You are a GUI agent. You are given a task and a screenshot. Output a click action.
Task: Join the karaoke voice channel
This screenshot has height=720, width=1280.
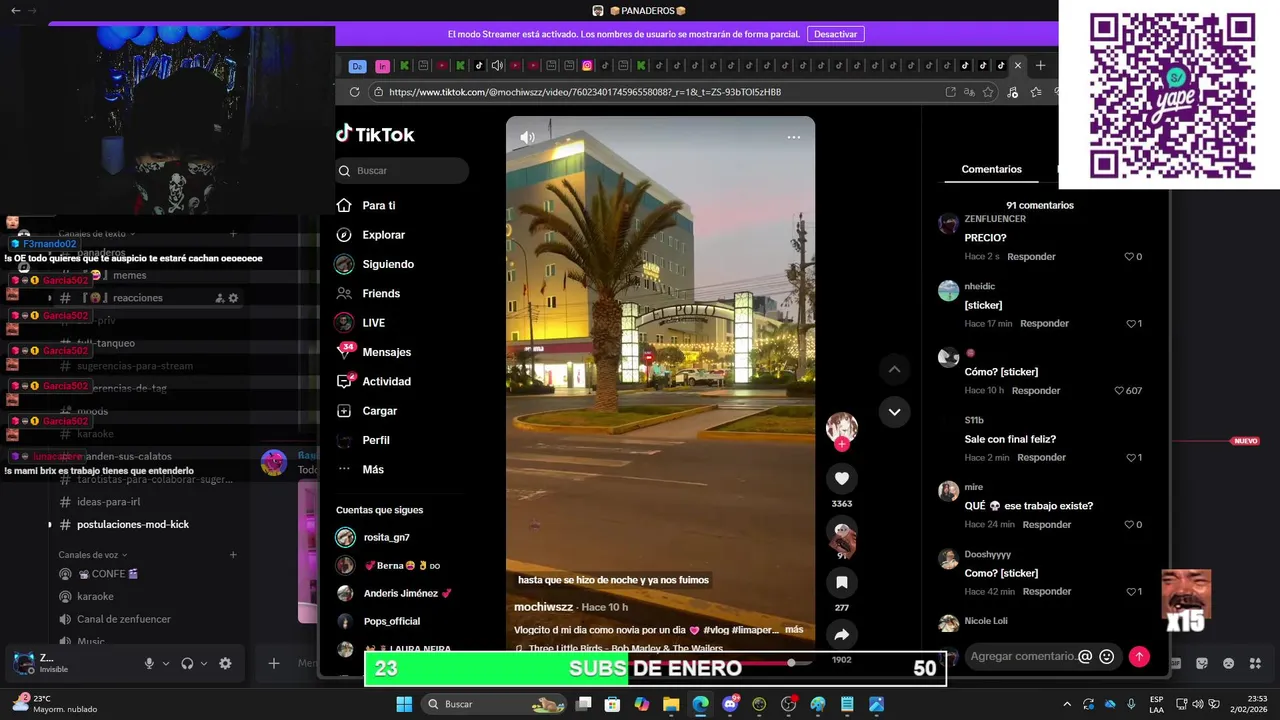[95, 597]
